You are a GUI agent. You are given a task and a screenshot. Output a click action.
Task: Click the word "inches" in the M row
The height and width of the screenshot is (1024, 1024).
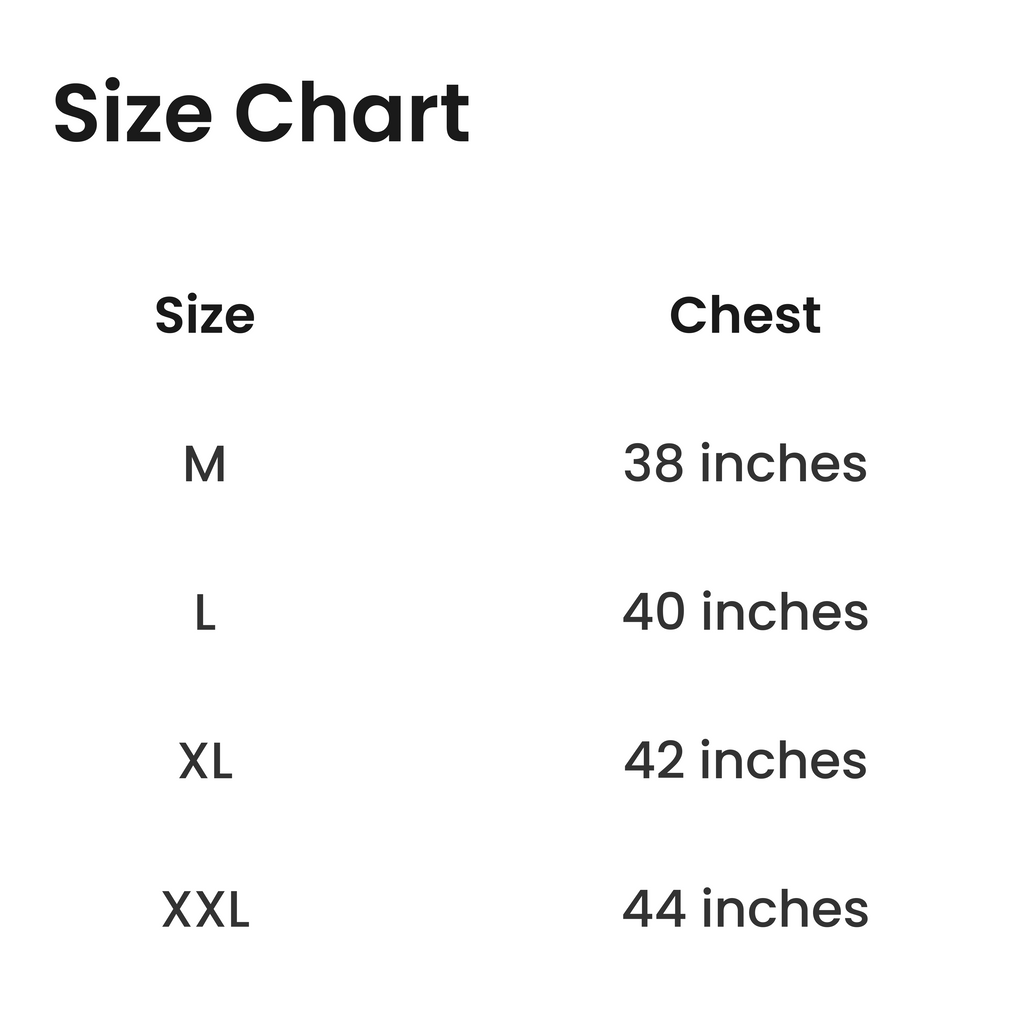click(x=783, y=464)
